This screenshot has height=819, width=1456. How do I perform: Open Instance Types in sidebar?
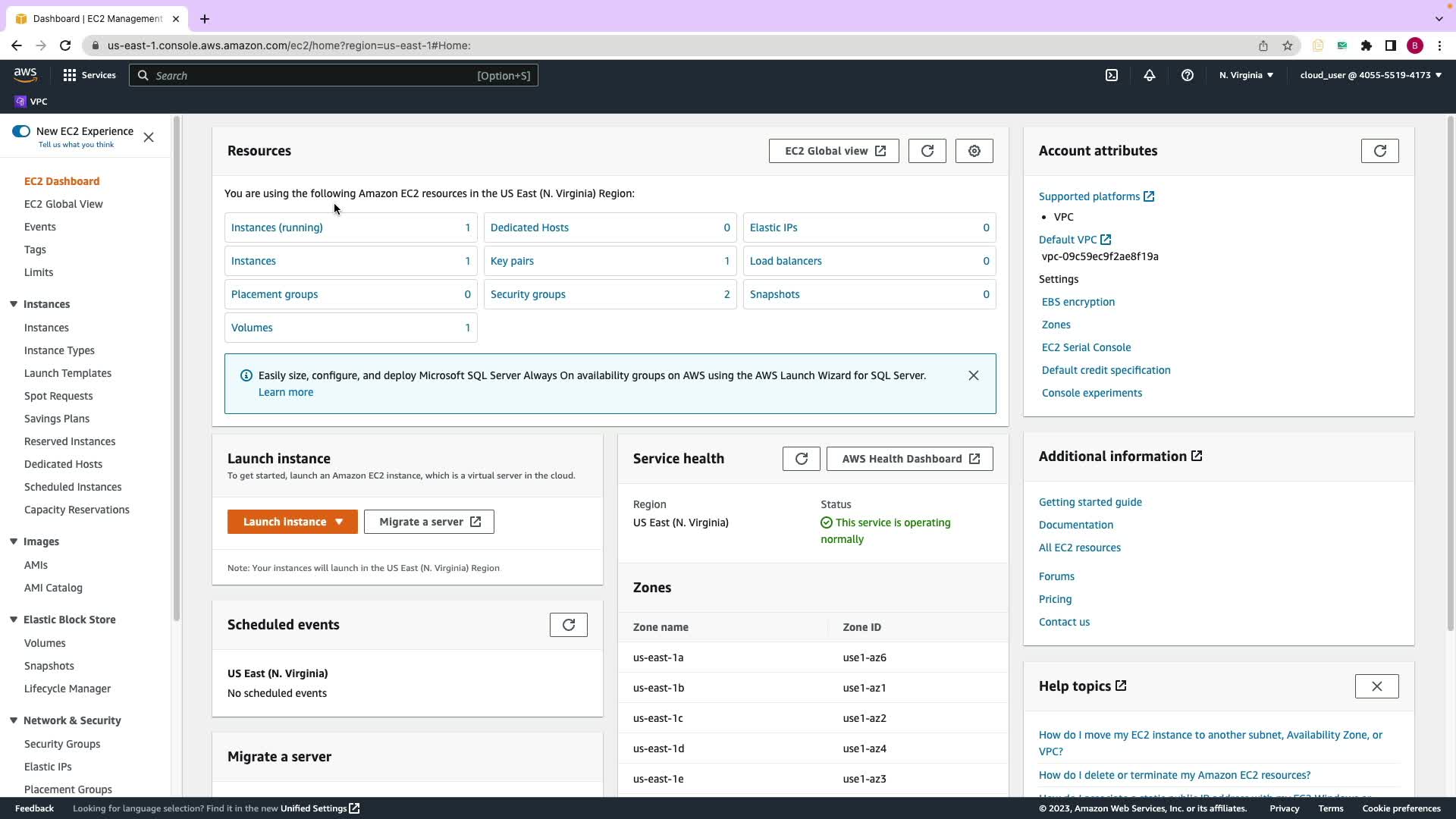point(59,350)
